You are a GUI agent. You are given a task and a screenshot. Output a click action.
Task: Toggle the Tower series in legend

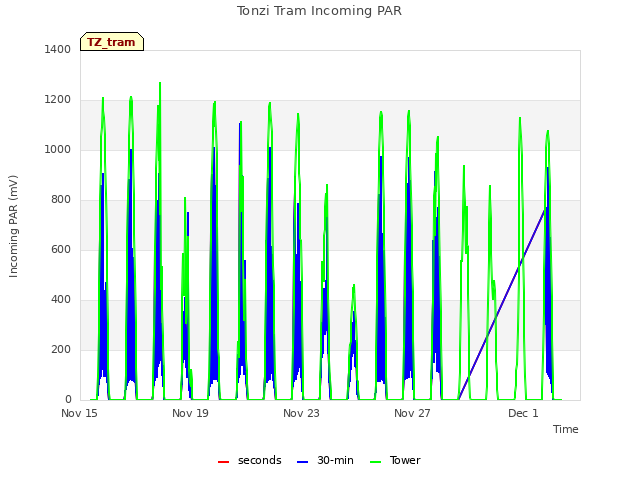click(x=395, y=460)
